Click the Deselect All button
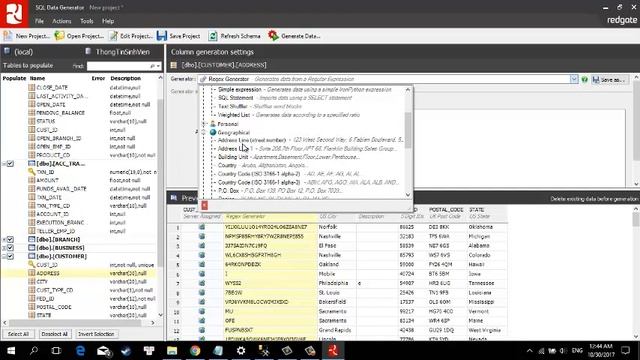This screenshot has height=360, width=640. [54, 334]
